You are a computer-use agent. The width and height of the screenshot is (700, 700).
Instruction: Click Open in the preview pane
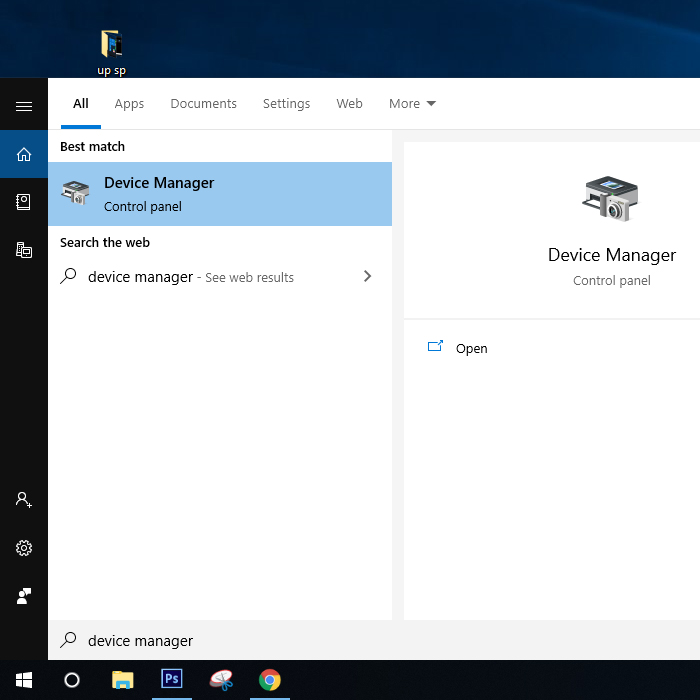tap(471, 348)
